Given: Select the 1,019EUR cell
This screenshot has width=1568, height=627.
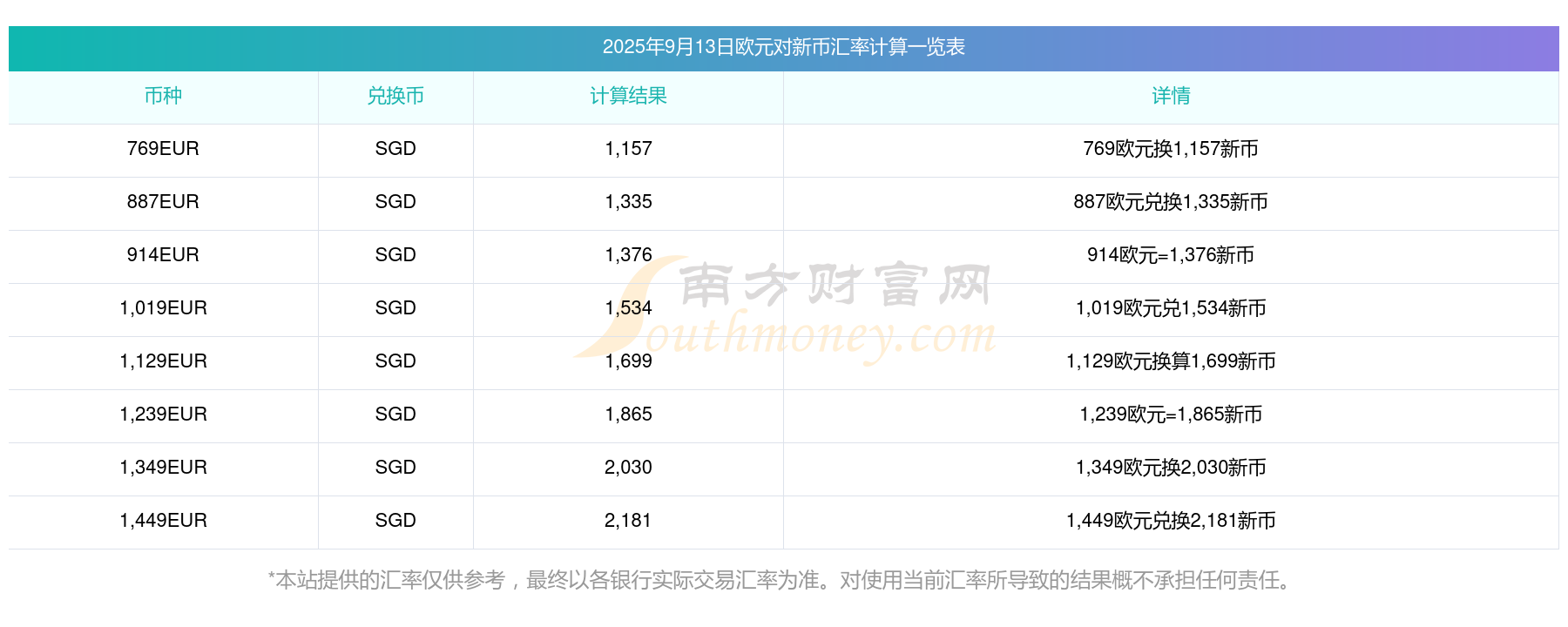Looking at the screenshot, I should coord(163,308).
